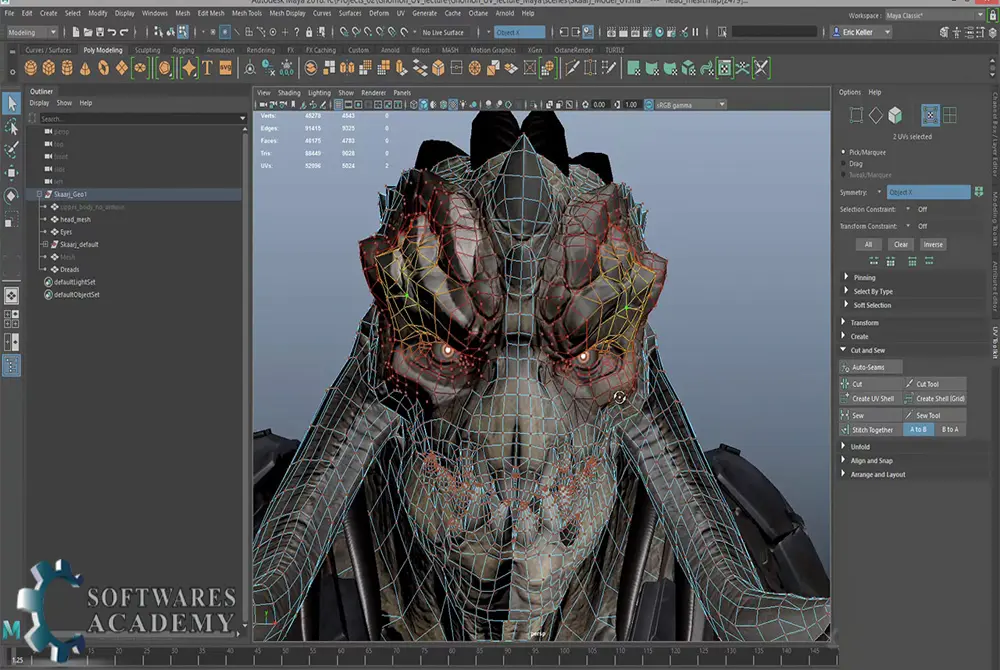Switch to UV Toolkit edge selection mode icon
1000x670 pixels.
click(x=876, y=115)
